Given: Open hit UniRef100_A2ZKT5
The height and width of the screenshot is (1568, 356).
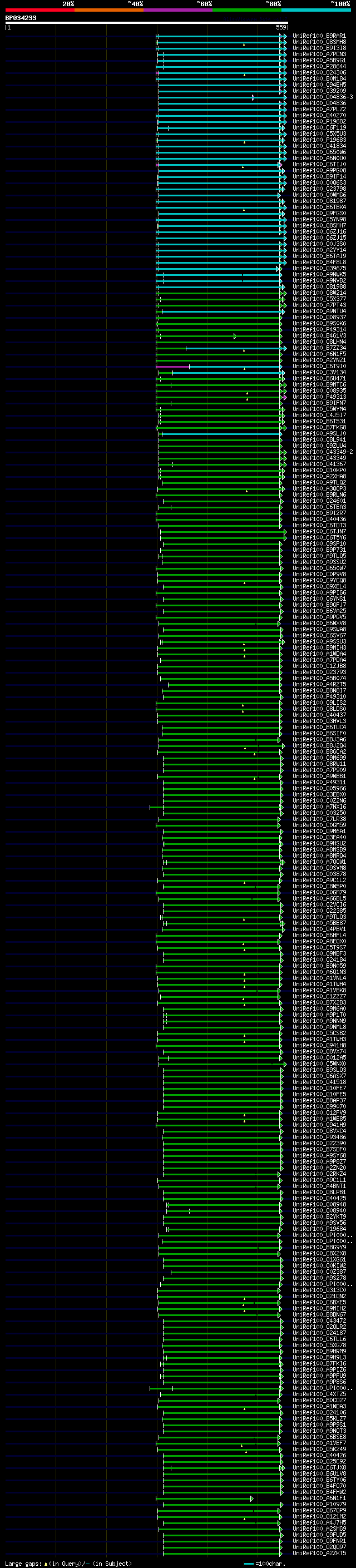Looking at the screenshot, I should (x=319, y=1553).
